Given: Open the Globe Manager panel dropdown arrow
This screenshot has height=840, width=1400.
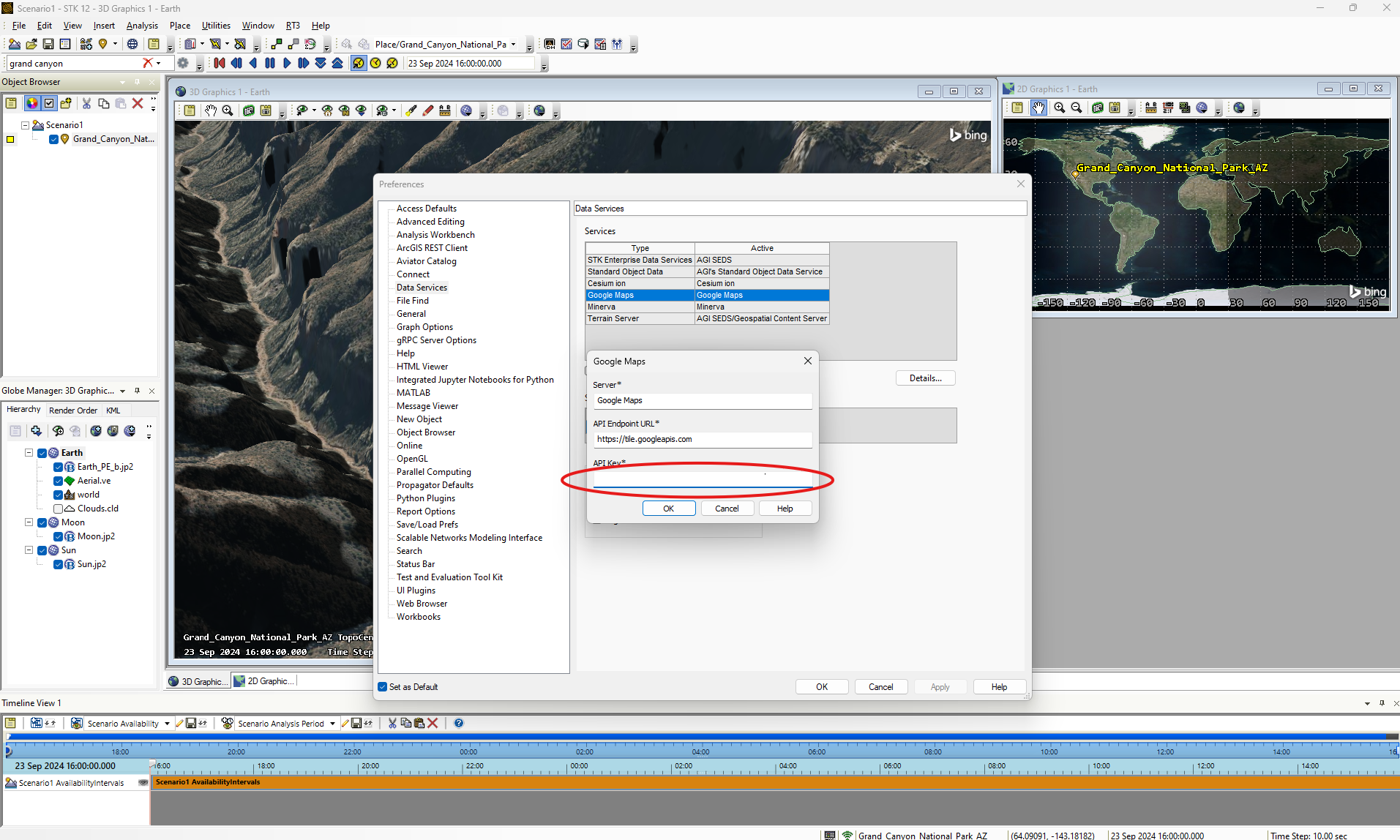Looking at the screenshot, I should tap(122, 391).
